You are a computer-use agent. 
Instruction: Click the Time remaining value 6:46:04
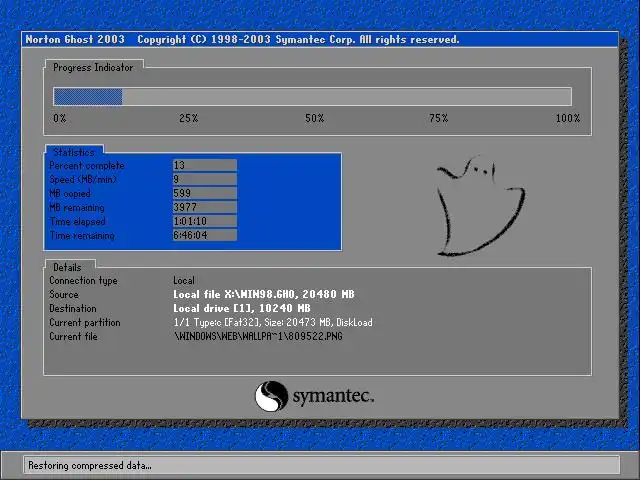(204, 235)
